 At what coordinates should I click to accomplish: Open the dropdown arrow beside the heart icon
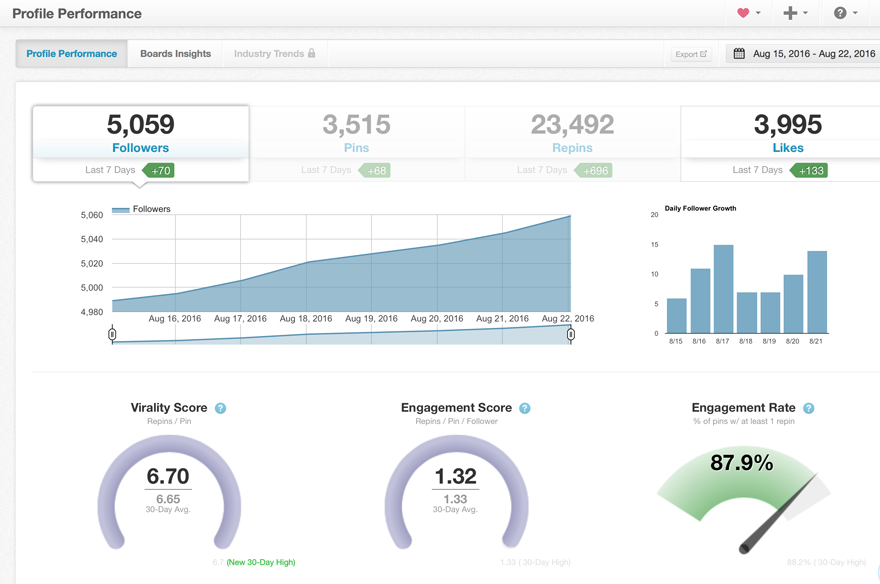tap(760, 13)
